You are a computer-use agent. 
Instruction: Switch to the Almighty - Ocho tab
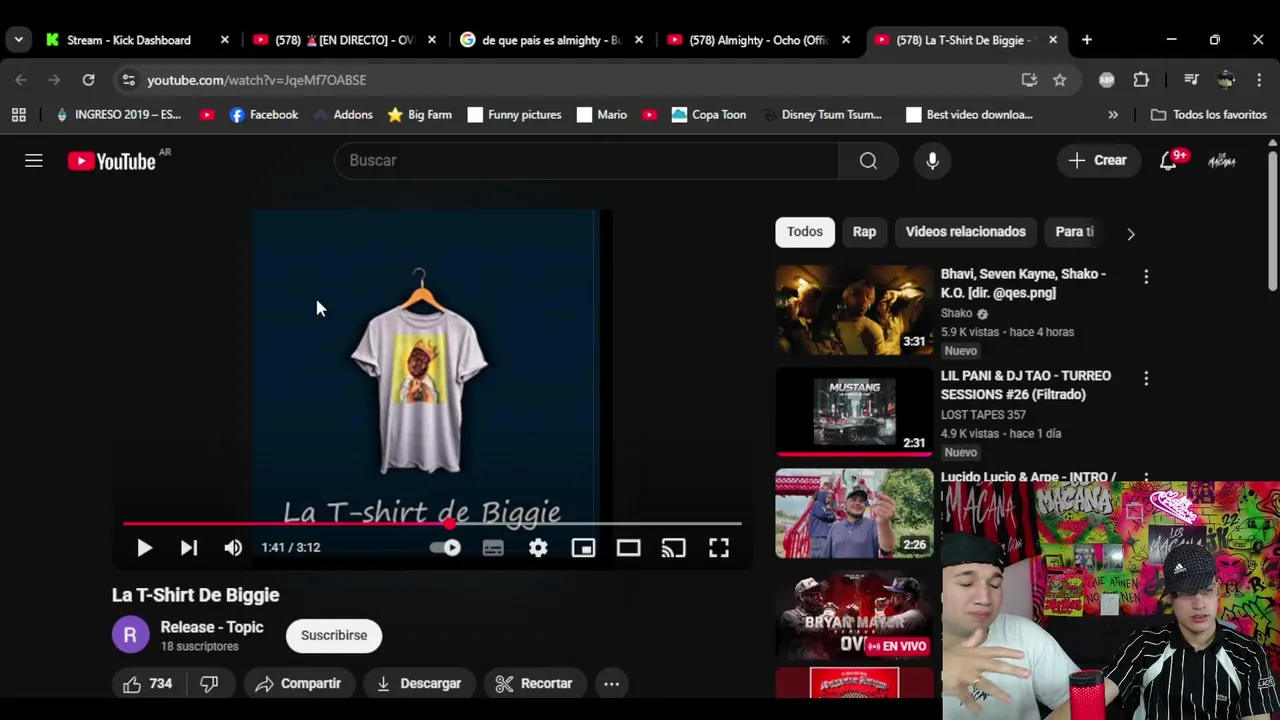click(759, 40)
